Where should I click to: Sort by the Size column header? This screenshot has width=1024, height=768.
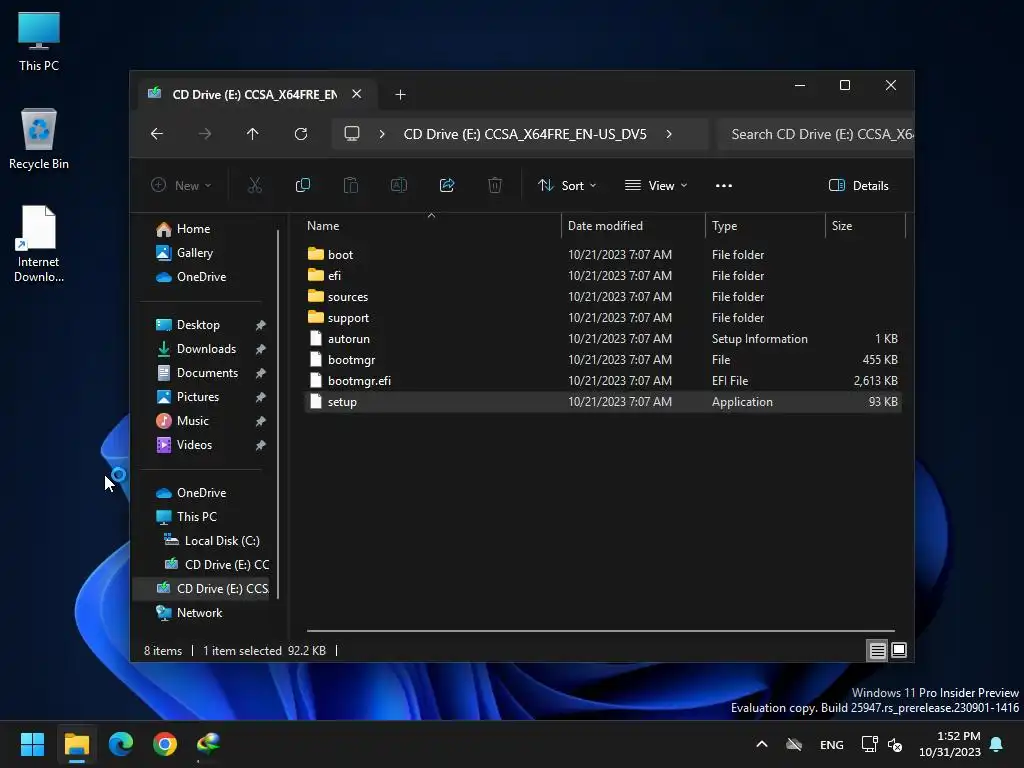pyautogui.click(x=865, y=226)
